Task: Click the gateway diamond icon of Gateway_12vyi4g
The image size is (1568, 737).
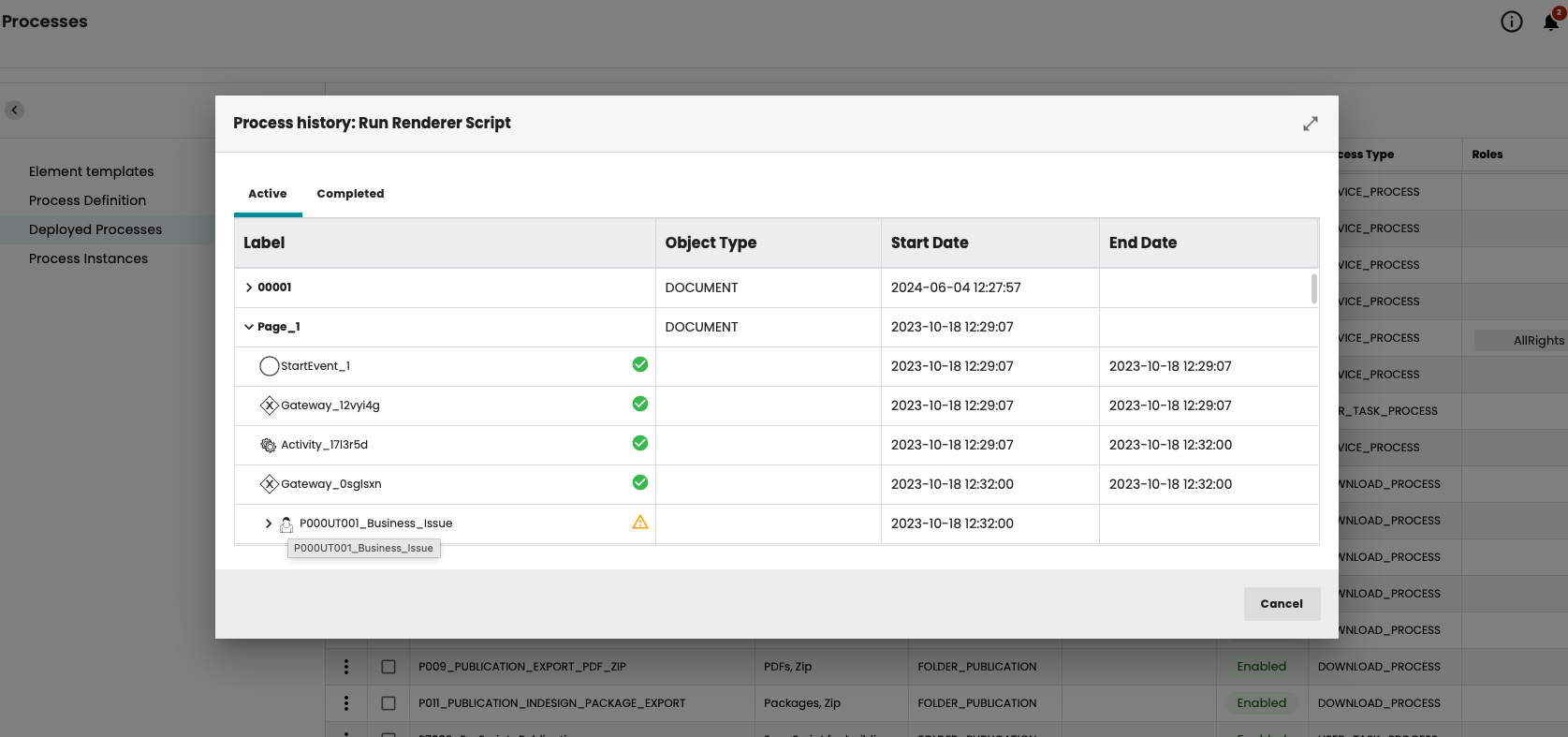Action: (x=269, y=405)
